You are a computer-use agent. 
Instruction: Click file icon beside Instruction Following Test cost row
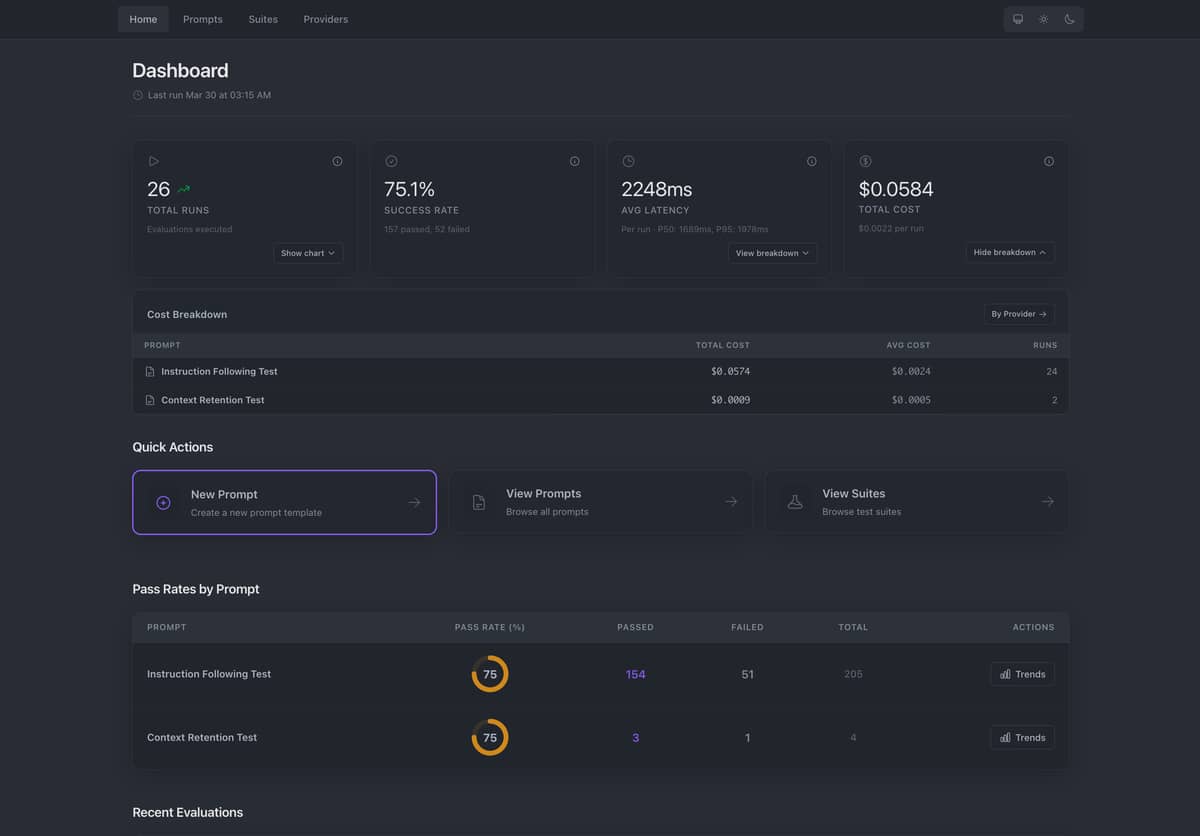pos(150,372)
